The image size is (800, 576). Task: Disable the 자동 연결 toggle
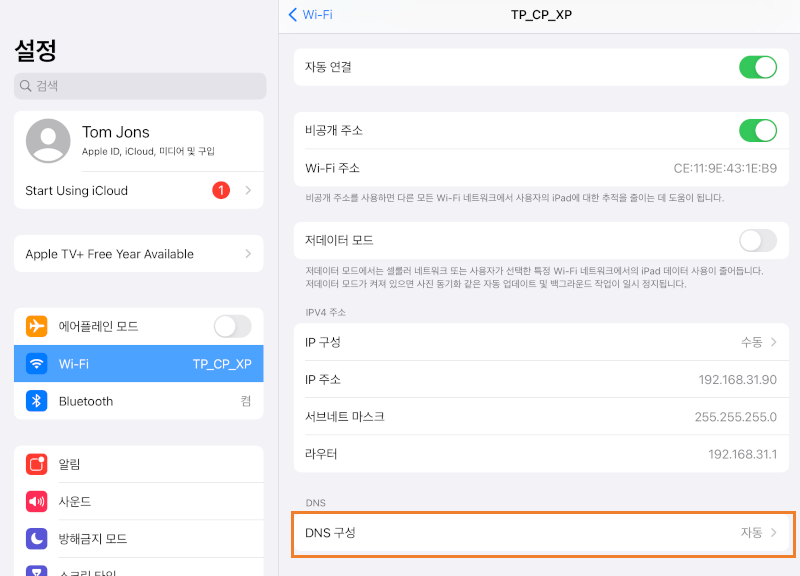[x=758, y=66]
